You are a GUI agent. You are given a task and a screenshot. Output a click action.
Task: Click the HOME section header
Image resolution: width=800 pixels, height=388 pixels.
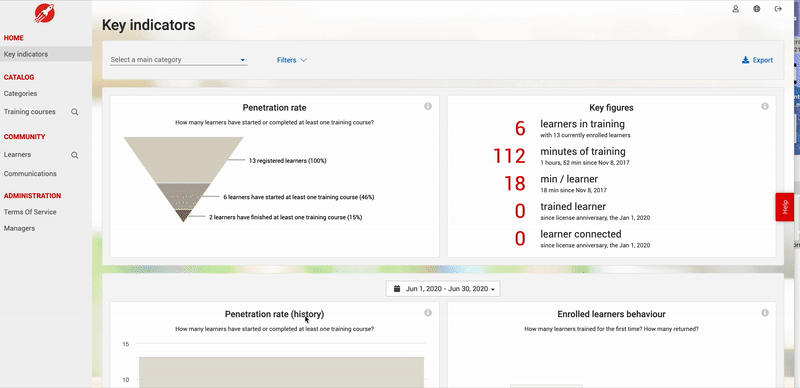point(14,38)
